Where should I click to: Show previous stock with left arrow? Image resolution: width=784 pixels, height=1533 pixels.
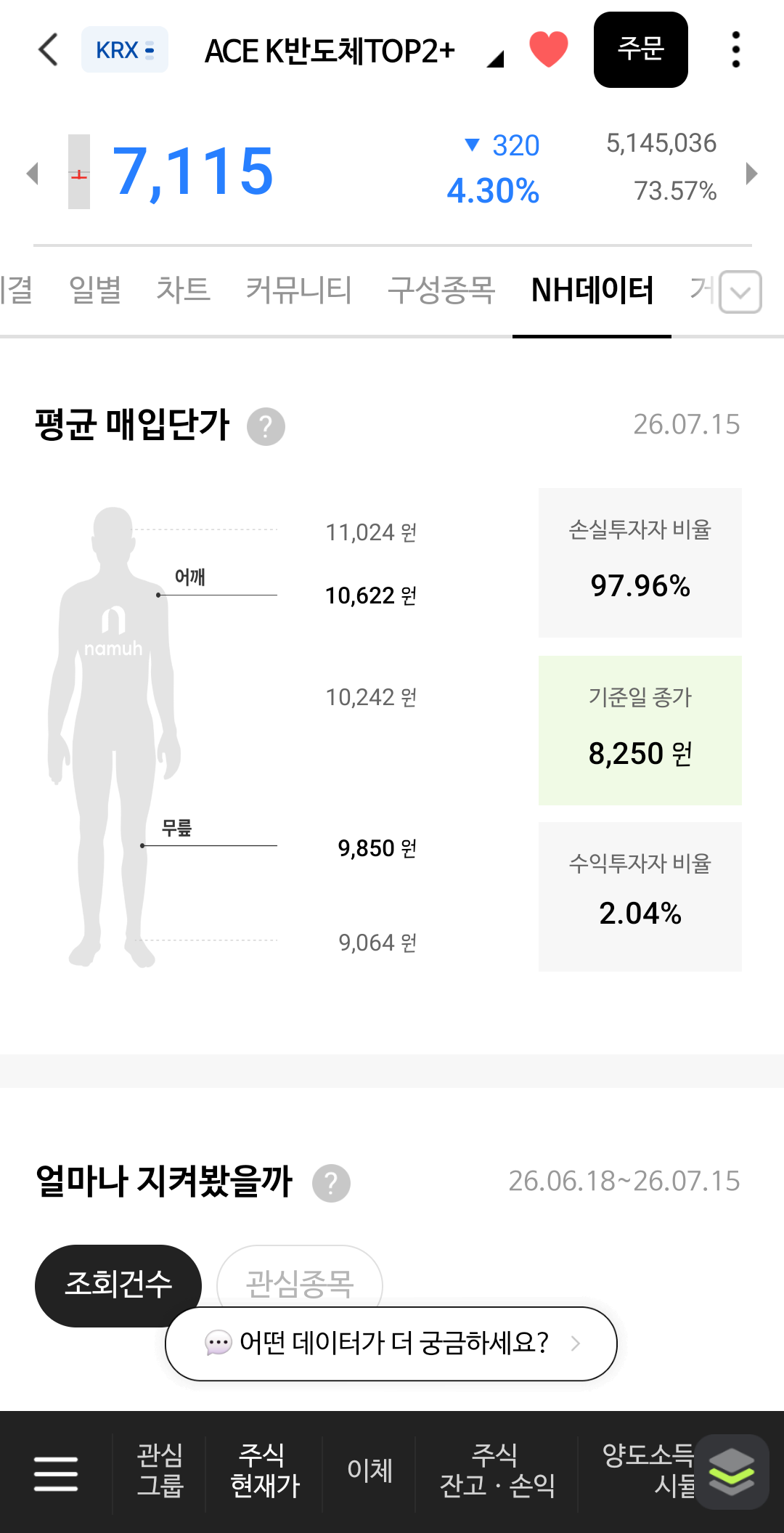coord(32,174)
